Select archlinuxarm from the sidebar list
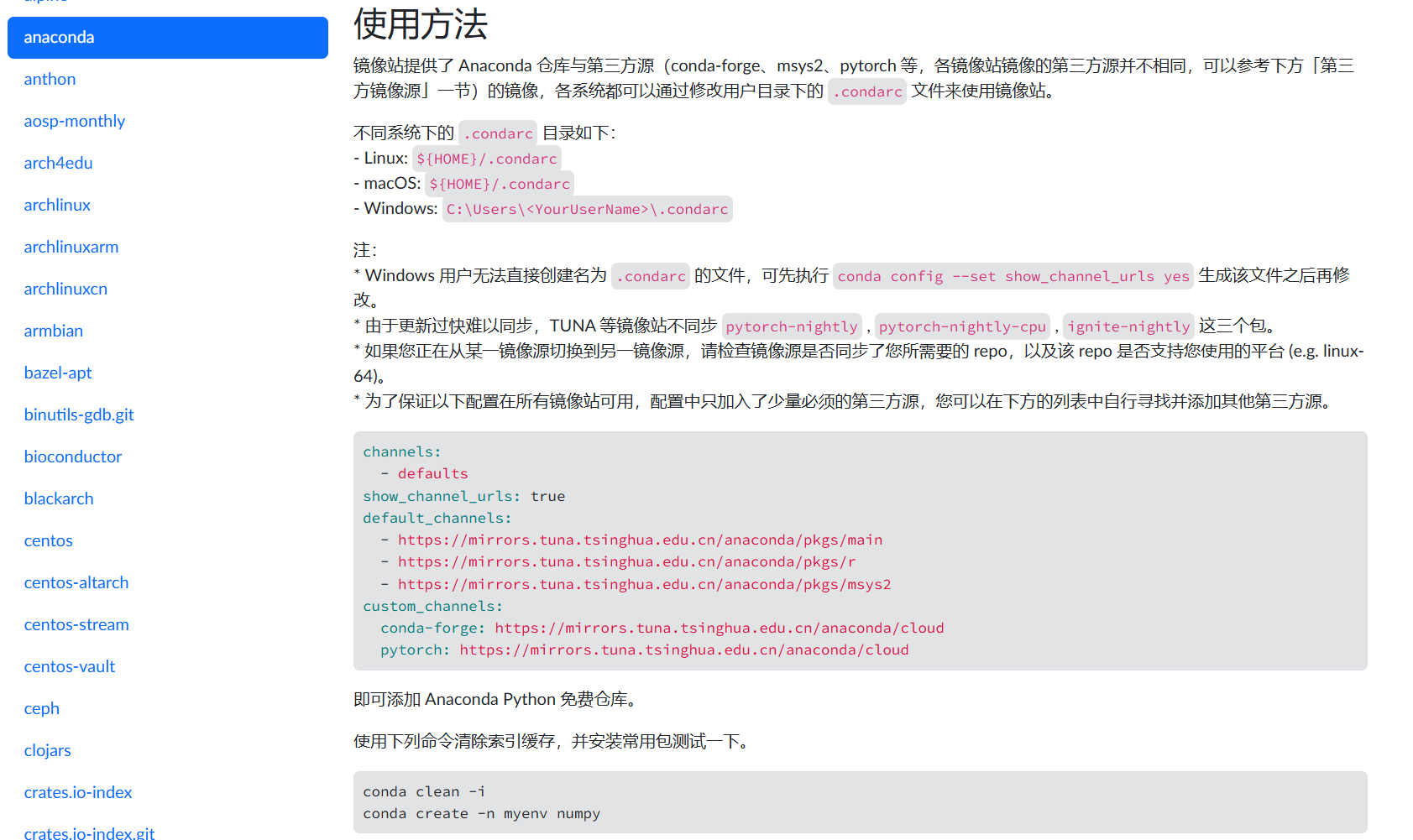Screen dimensions: 1413x840 pyautogui.click(x=71, y=248)
